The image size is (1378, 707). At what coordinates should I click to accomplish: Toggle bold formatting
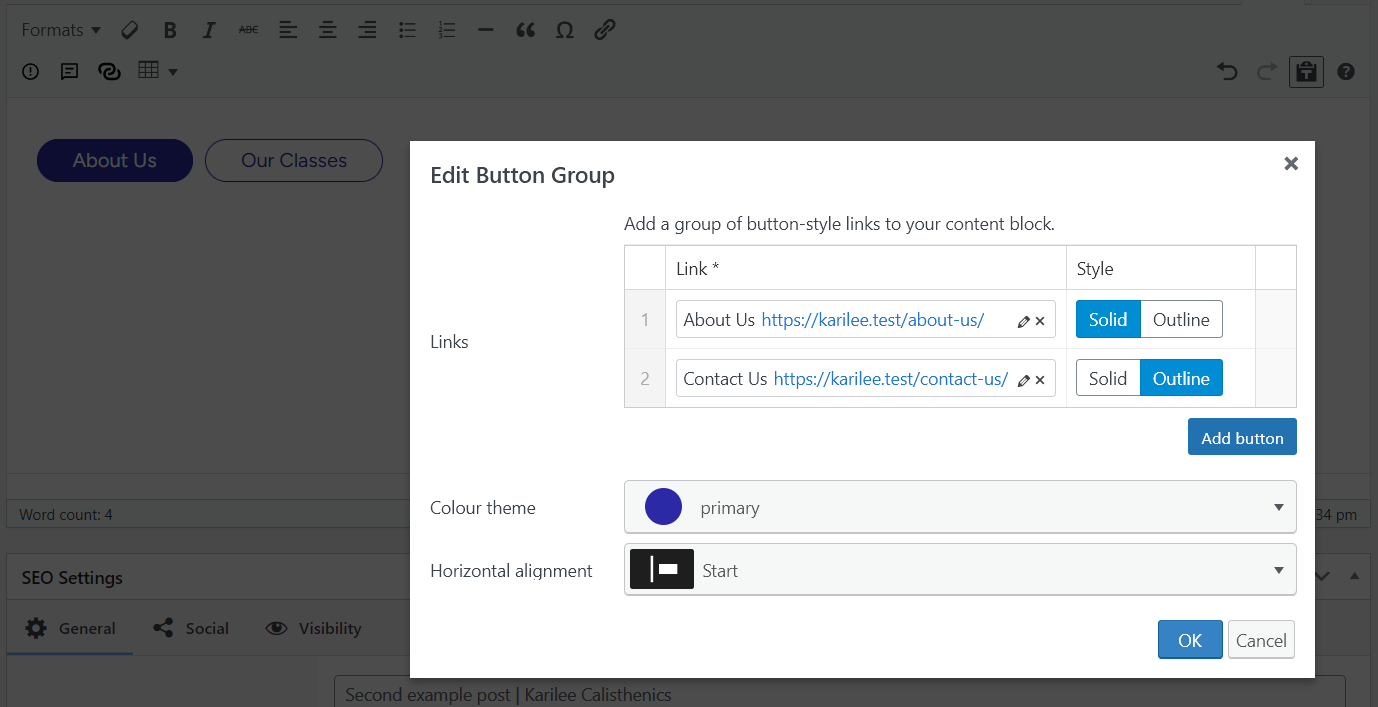[170, 30]
